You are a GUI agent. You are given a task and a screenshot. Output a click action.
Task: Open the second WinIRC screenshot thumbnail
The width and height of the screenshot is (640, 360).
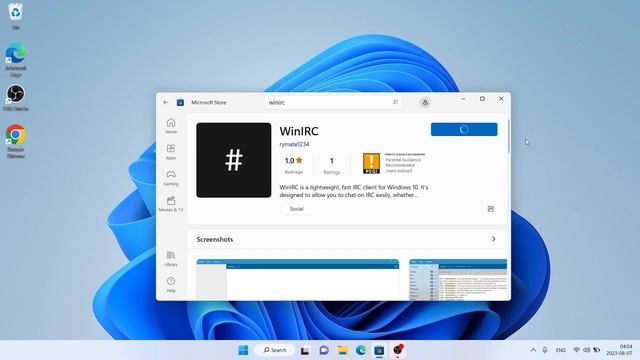point(458,280)
